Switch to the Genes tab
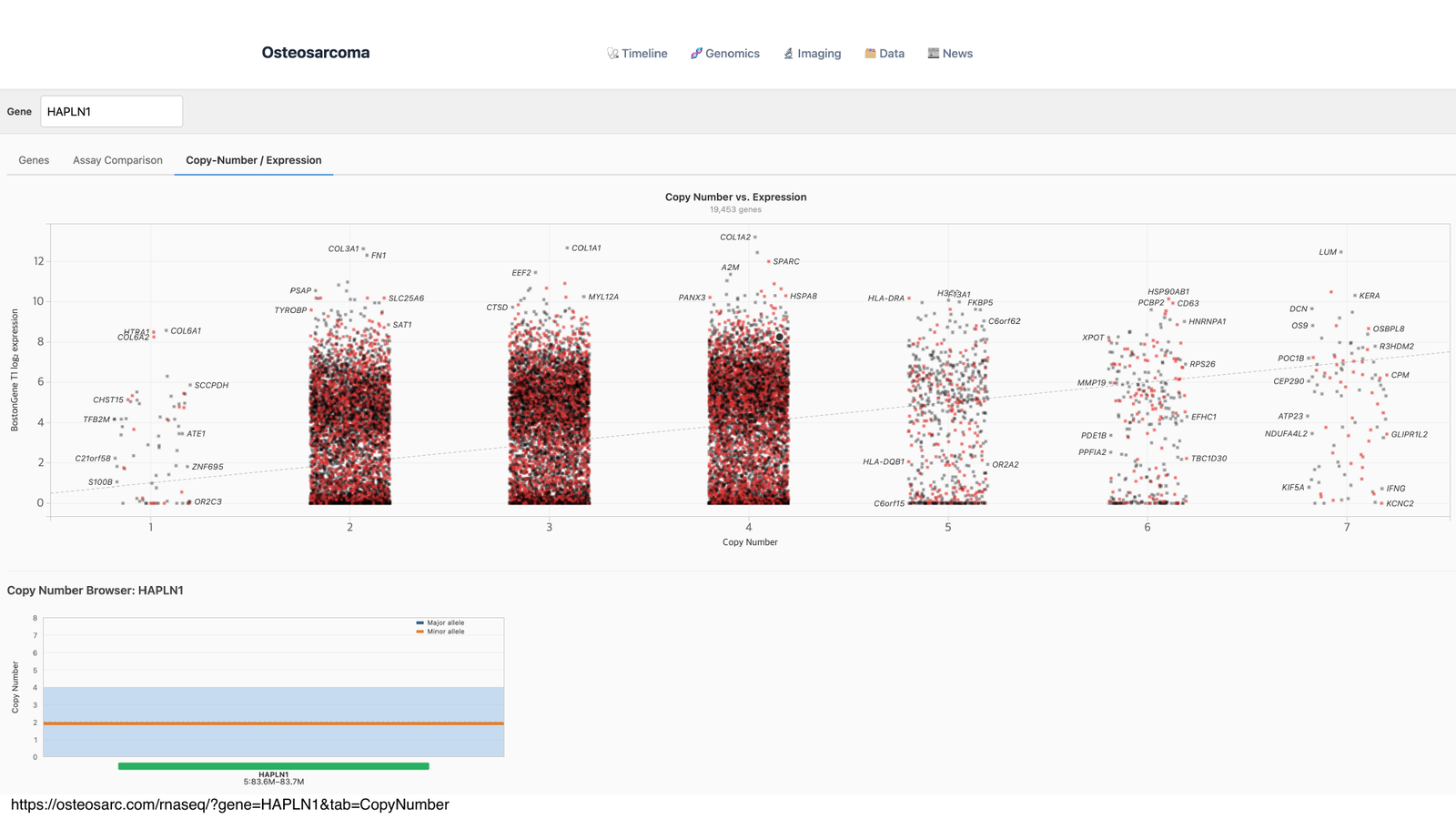 click(x=34, y=160)
